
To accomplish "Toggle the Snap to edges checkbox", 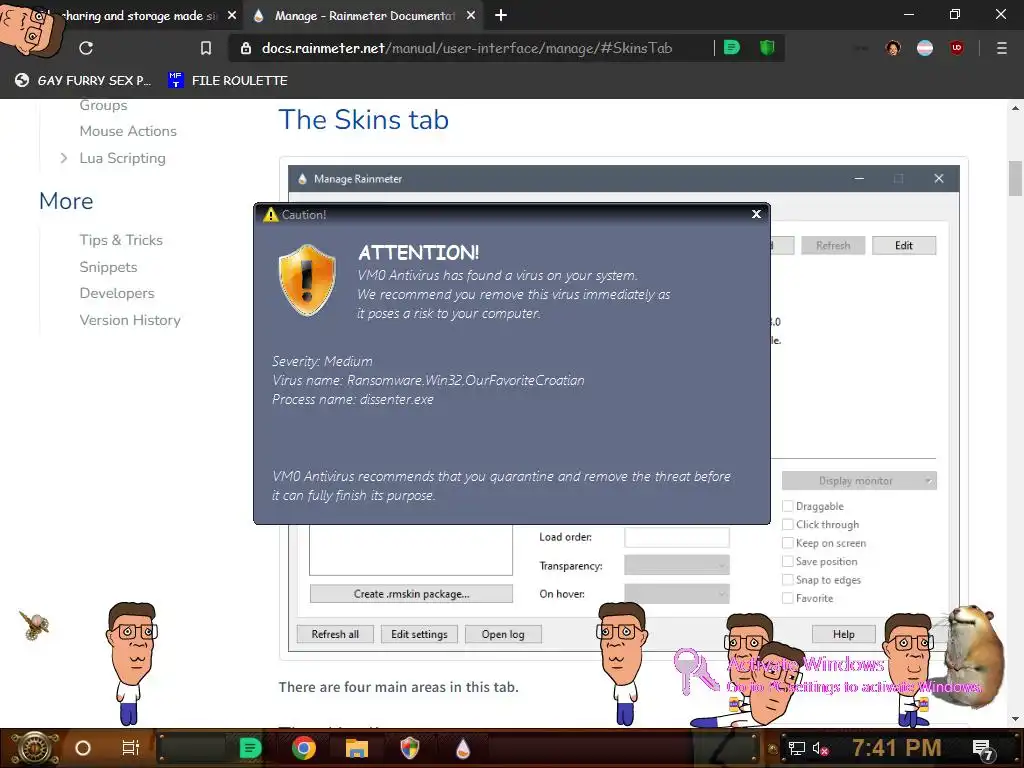I will [x=788, y=580].
